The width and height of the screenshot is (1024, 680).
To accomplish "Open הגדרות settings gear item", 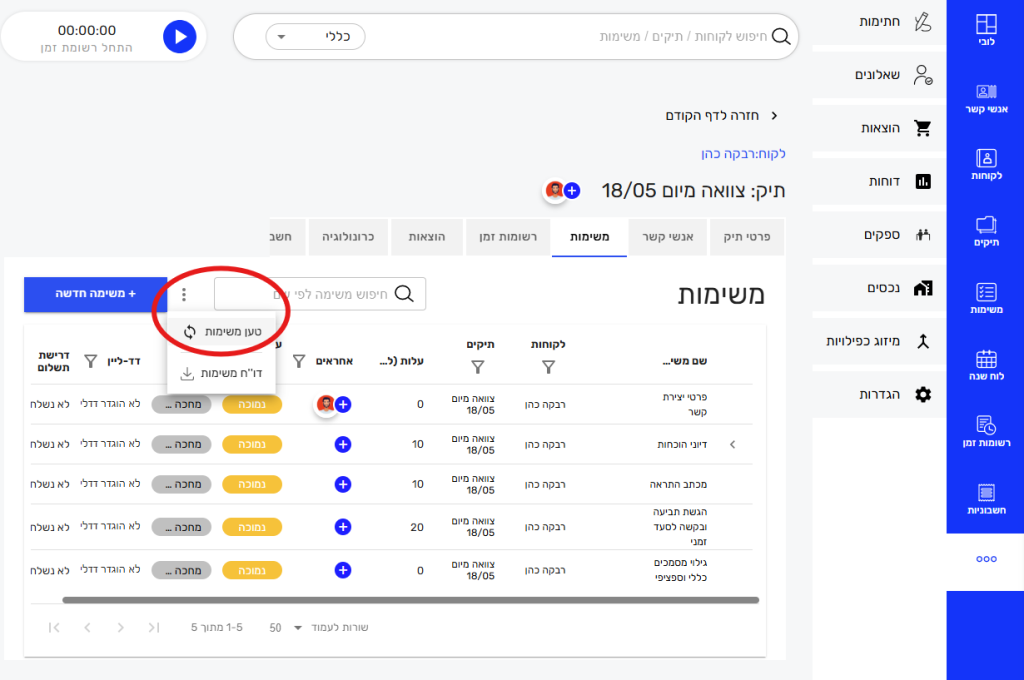I will click(895, 395).
